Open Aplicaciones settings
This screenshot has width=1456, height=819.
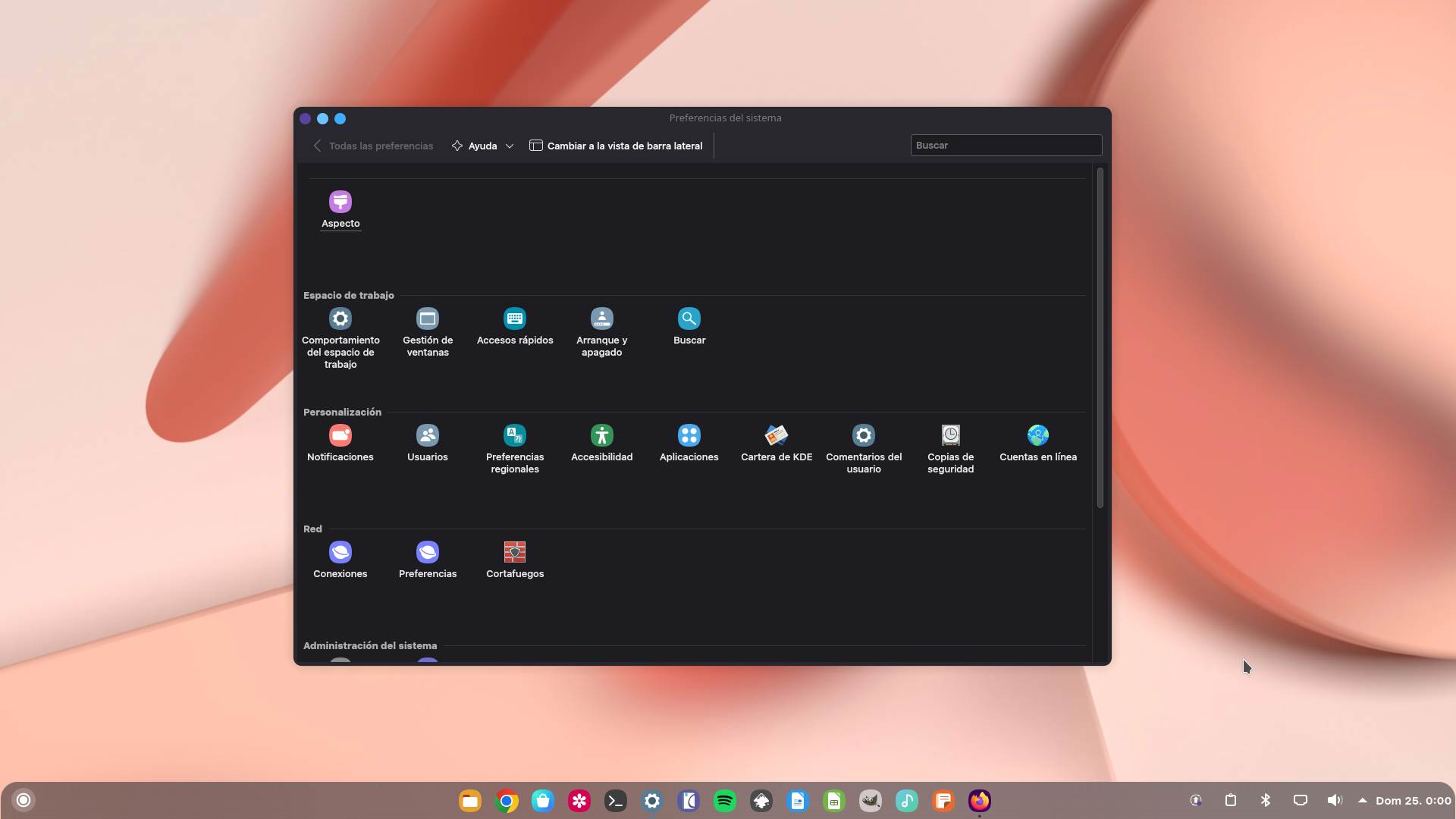[x=689, y=444]
